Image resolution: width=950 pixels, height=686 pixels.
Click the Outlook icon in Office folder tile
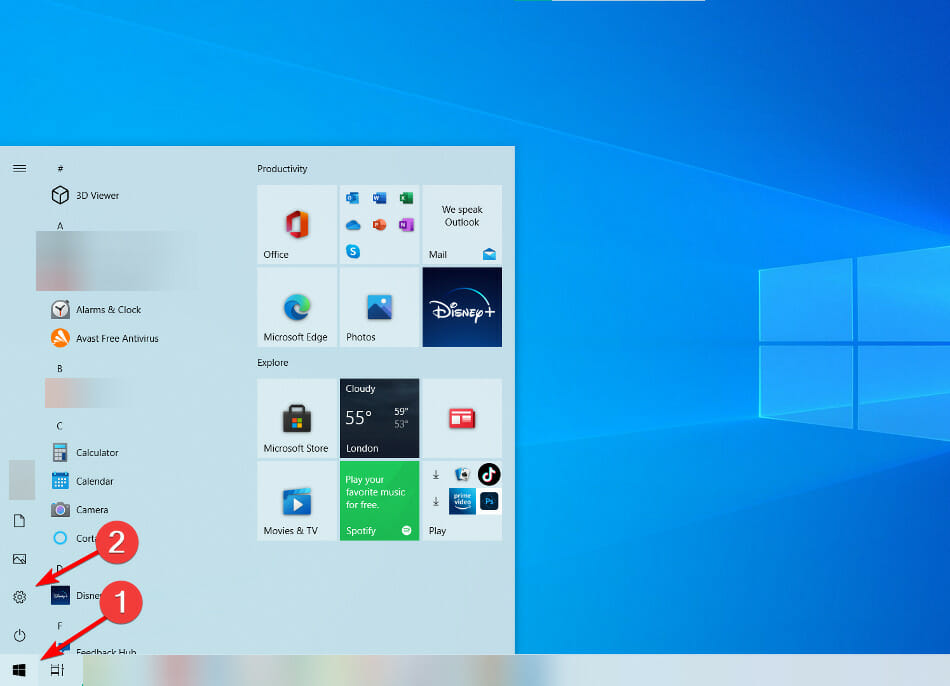353,198
